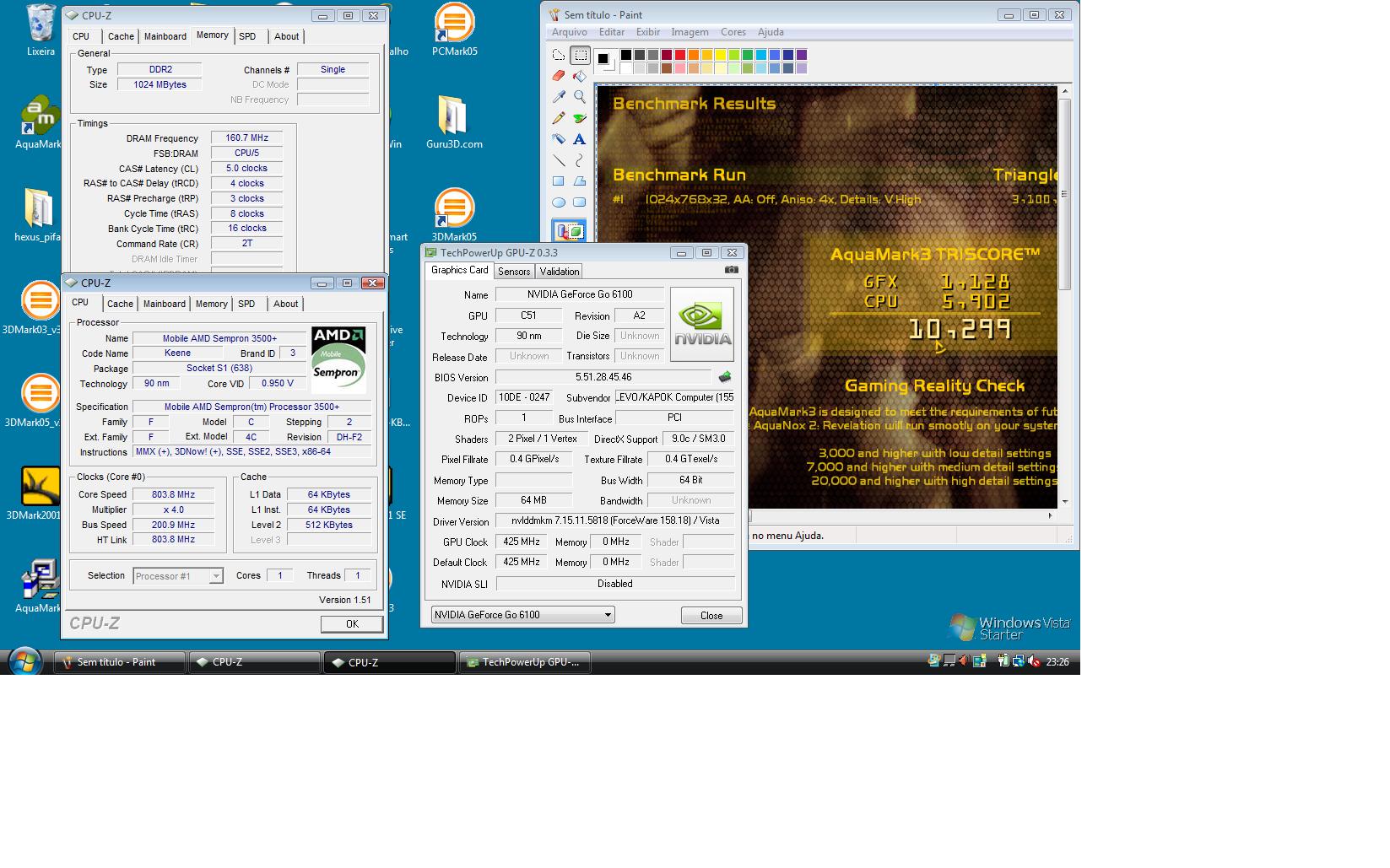
Task: Click the battery power tray icon
Action: click(1003, 661)
